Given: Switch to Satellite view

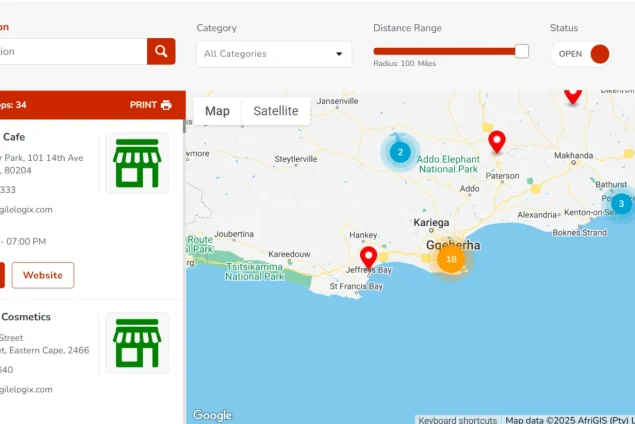Looking at the screenshot, I should click(276, 111).
